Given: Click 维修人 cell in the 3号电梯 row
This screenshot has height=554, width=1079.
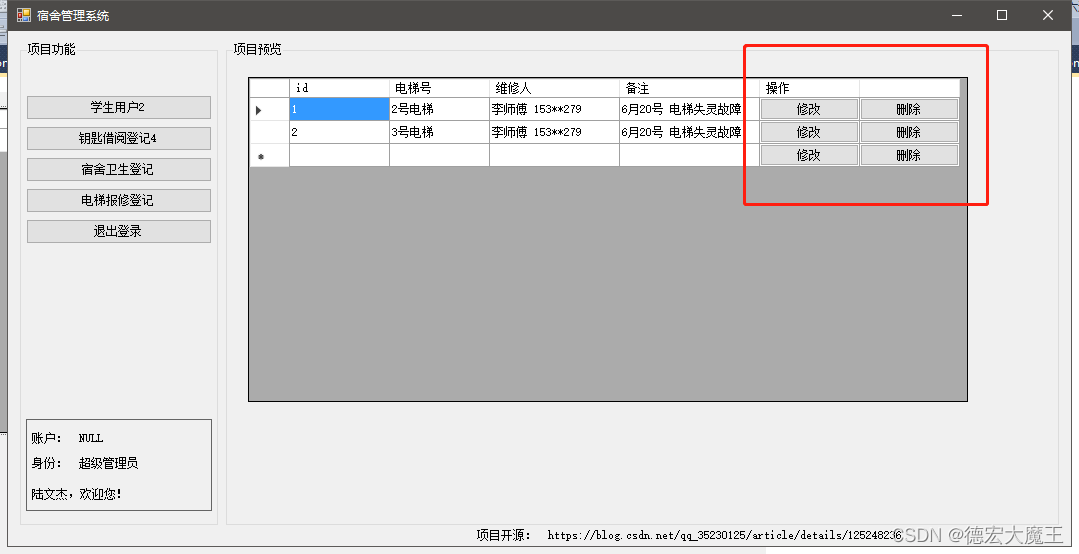Looking at the screenshot, I should tap(554, 132).
